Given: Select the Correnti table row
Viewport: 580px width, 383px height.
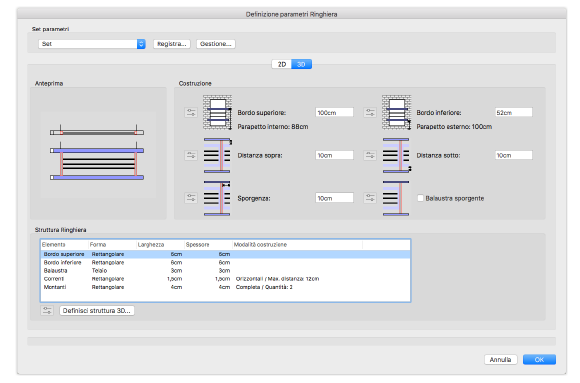Looking at the screenshot, I should point(225,279).
